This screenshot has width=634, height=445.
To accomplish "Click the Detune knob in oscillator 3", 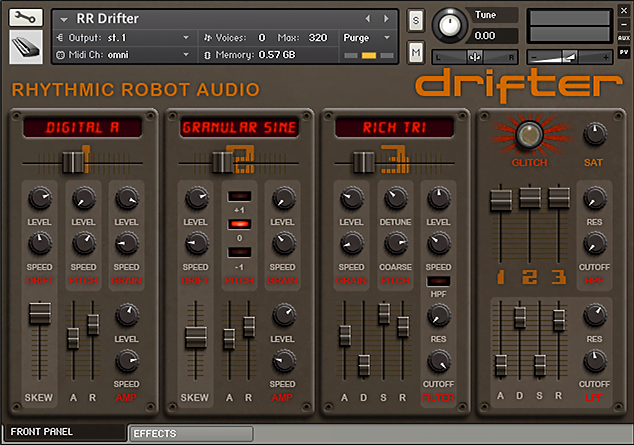I will pos(394,198).
